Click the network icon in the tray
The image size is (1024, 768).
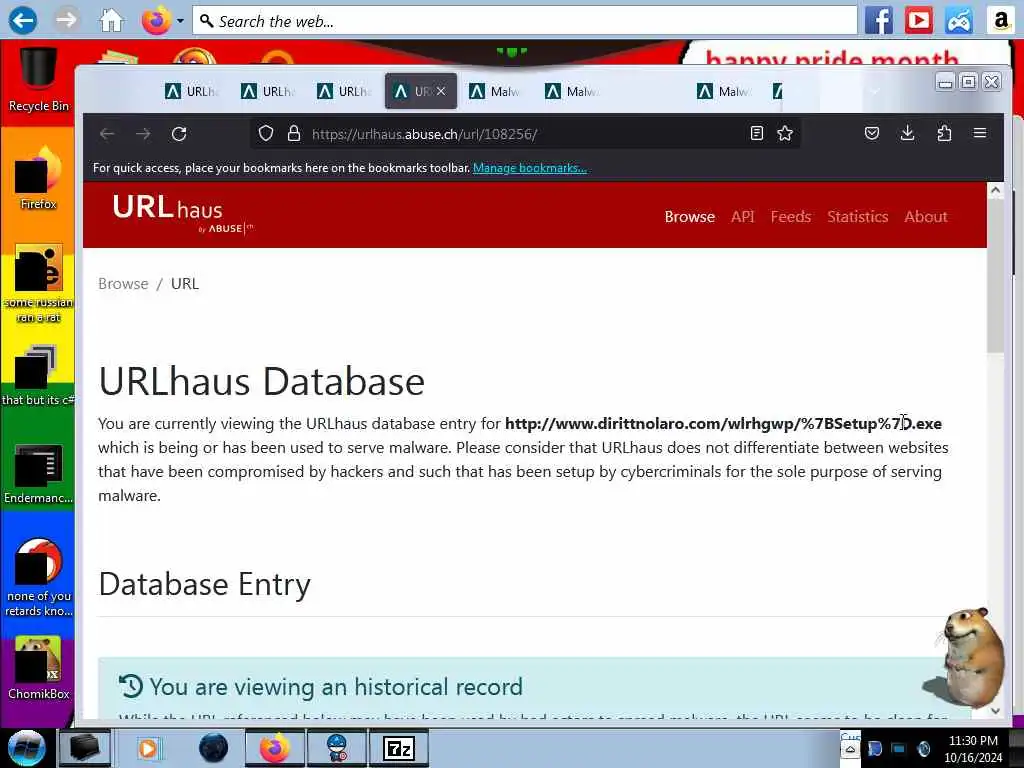coord(899,749)
